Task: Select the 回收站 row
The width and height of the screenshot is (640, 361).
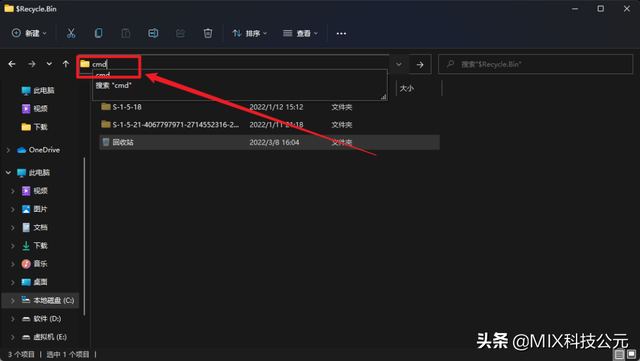Action: (269, 142)
